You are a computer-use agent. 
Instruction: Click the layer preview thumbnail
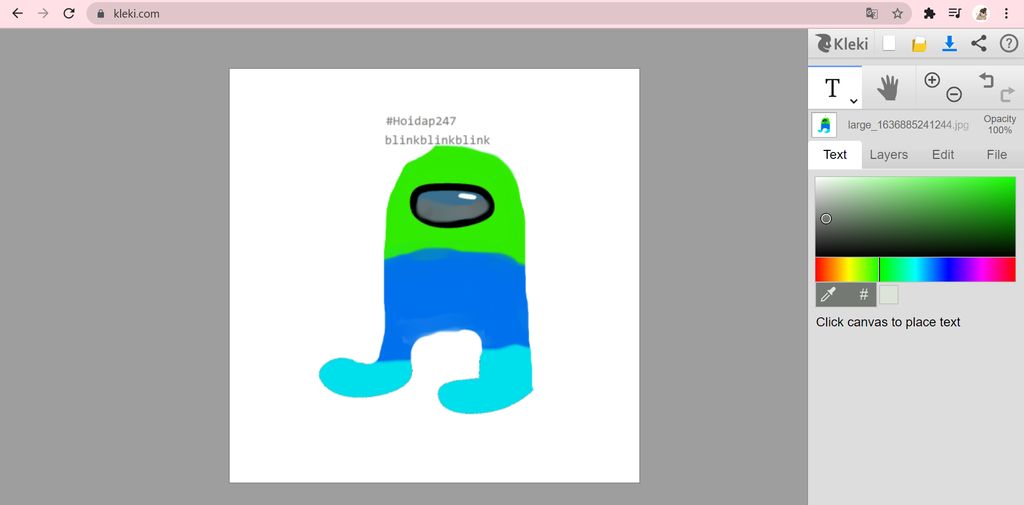coord(824,125)
